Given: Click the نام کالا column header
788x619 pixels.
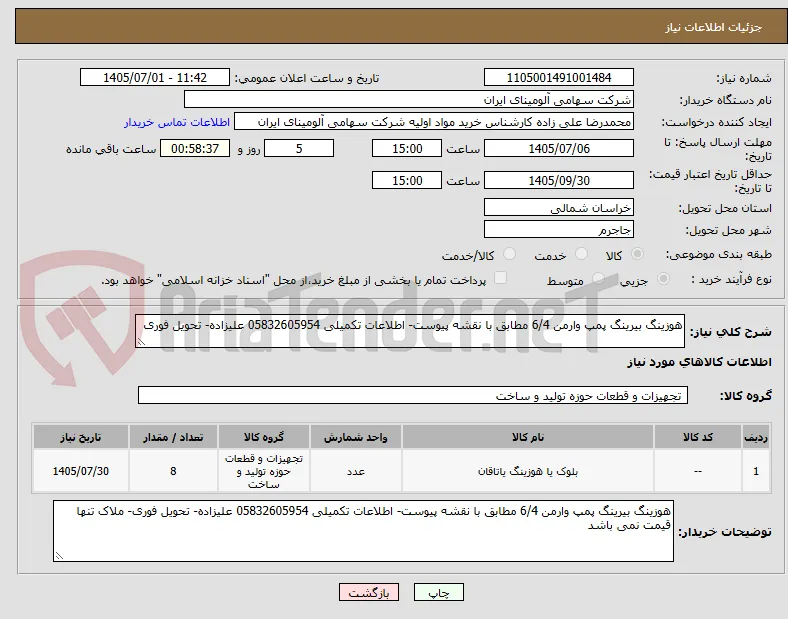Looking at the screenshot, I should coord(528,437).
